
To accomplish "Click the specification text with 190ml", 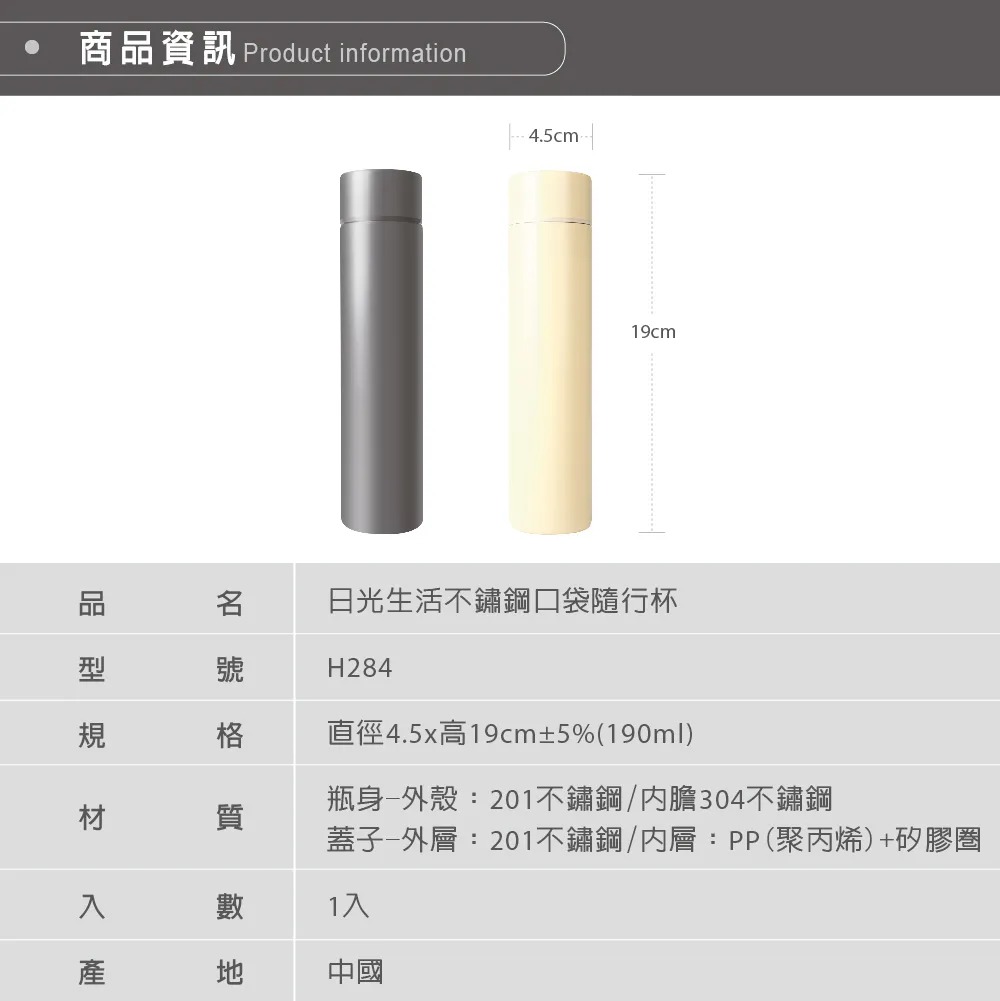I will point(510,734).
